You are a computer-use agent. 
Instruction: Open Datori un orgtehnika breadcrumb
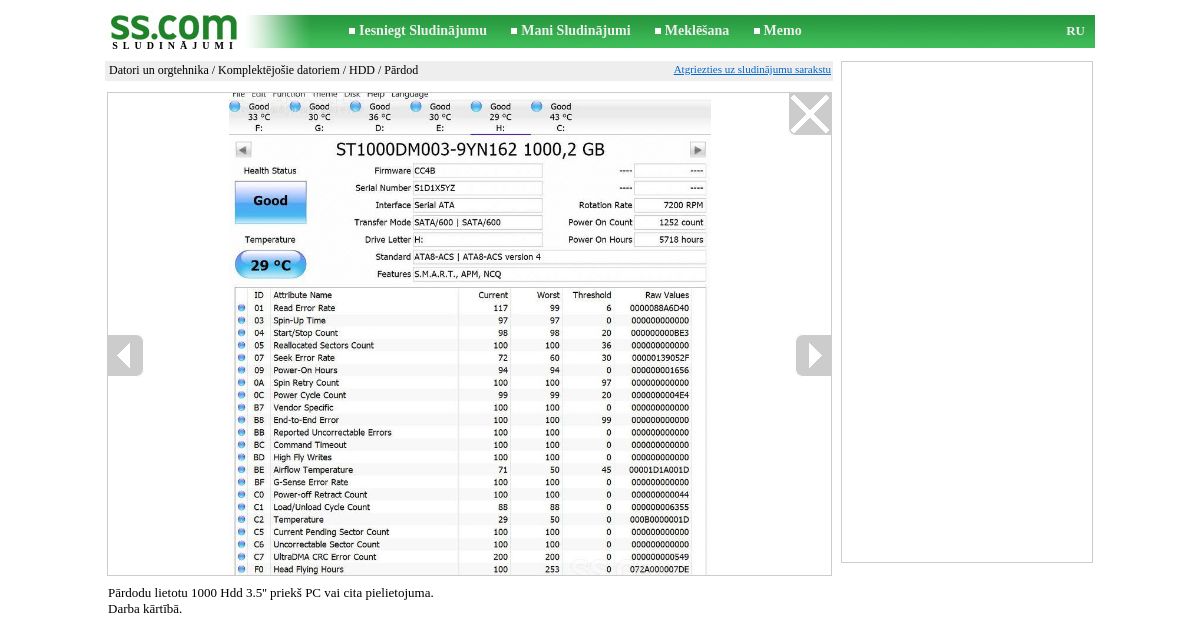(x=159, y=70)
